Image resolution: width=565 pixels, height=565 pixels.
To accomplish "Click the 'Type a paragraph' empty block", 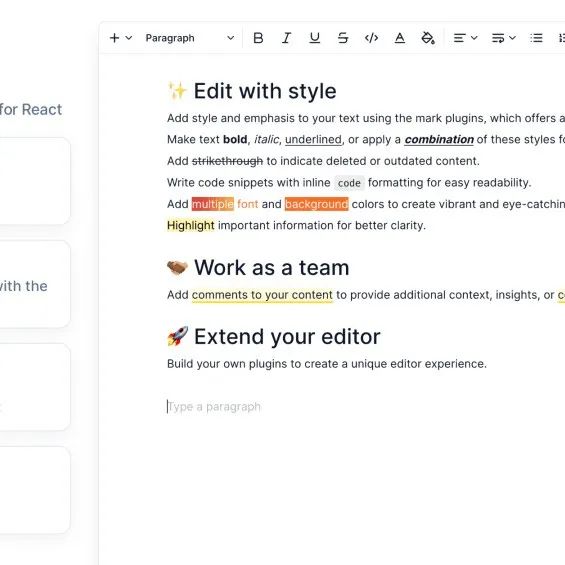I will pyautogui.click(x=214, y=407).
